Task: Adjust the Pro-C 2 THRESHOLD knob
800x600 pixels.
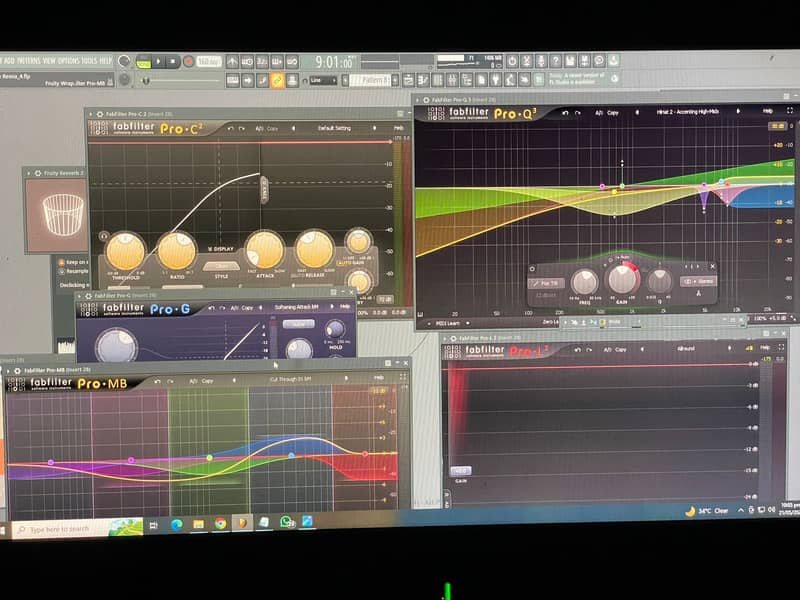Action: [x=125, y=252]
